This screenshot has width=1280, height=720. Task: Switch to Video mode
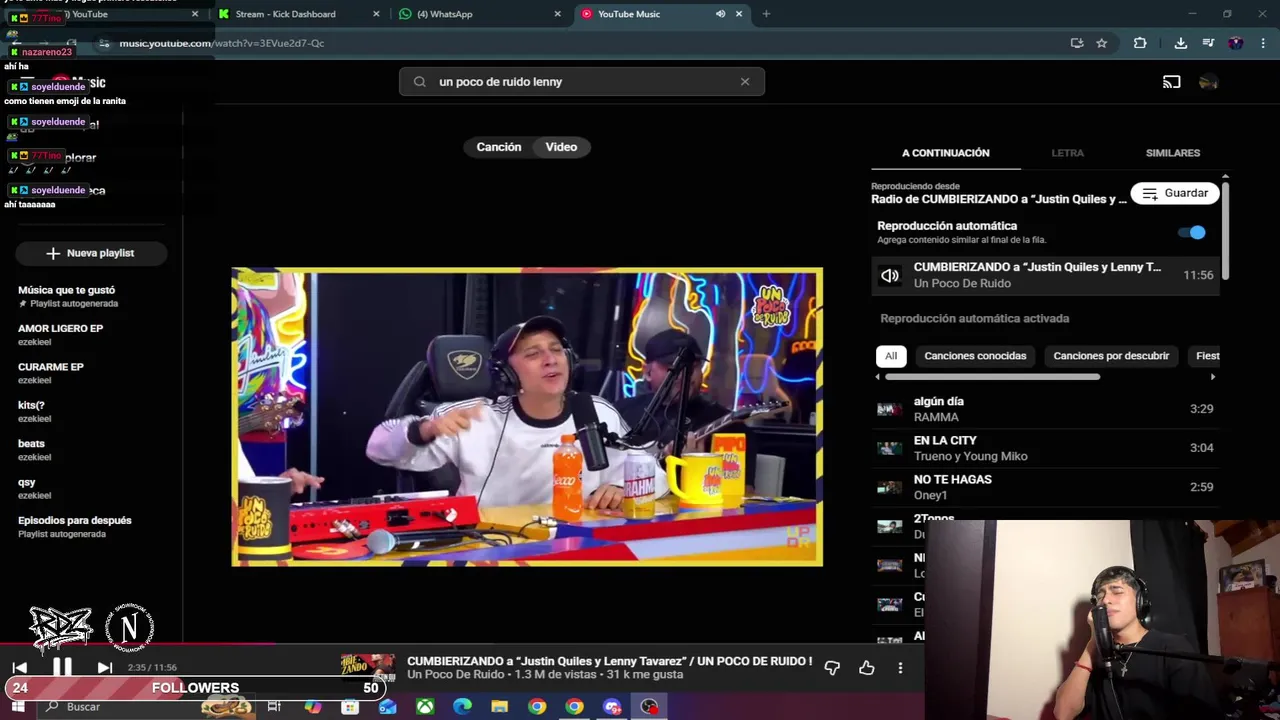(561, 147)
